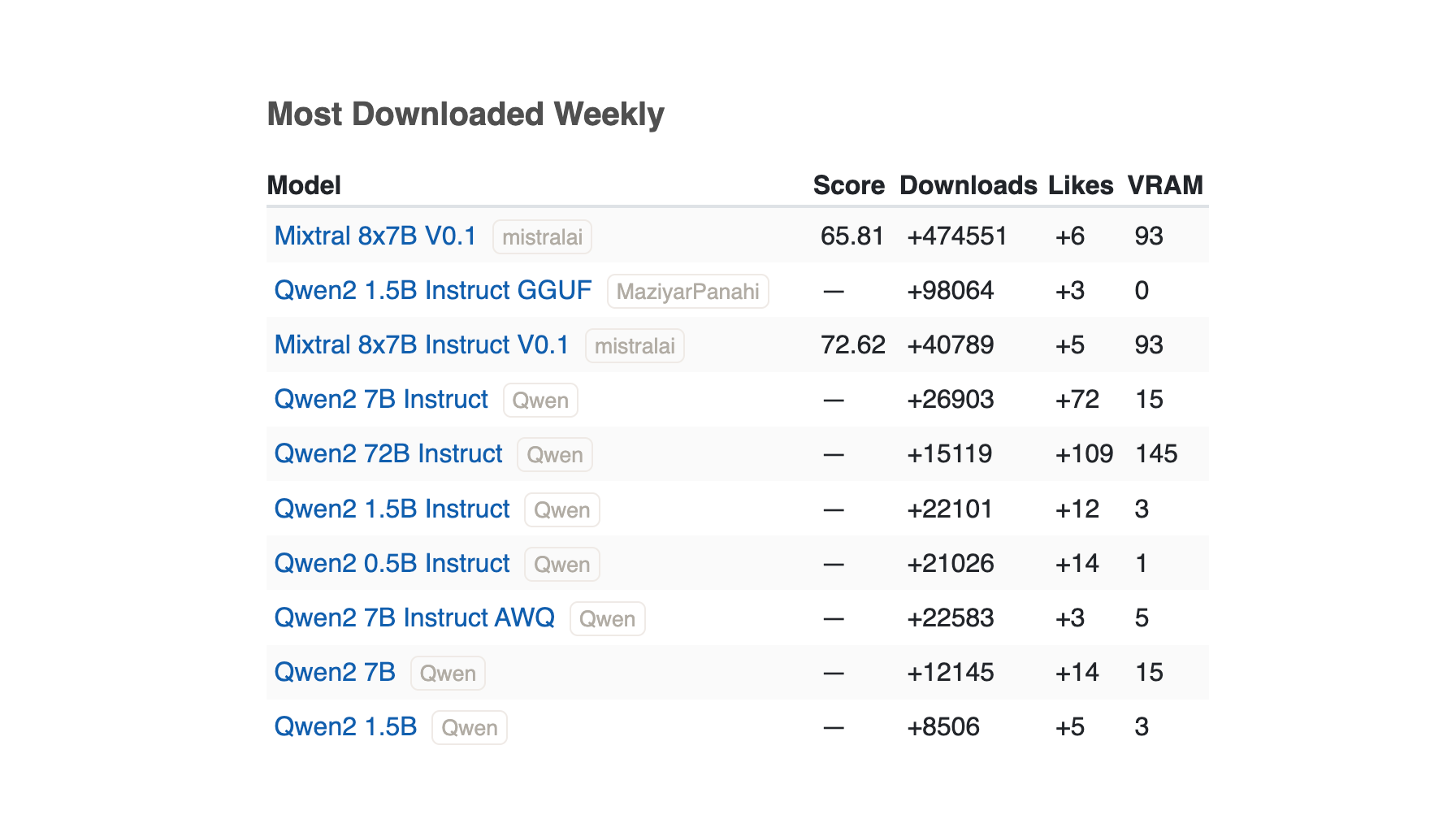This screenshot has width=1456, height=832.
Task: Open the Qwen2 0.5B Instruct model
Action: point(392,563)
